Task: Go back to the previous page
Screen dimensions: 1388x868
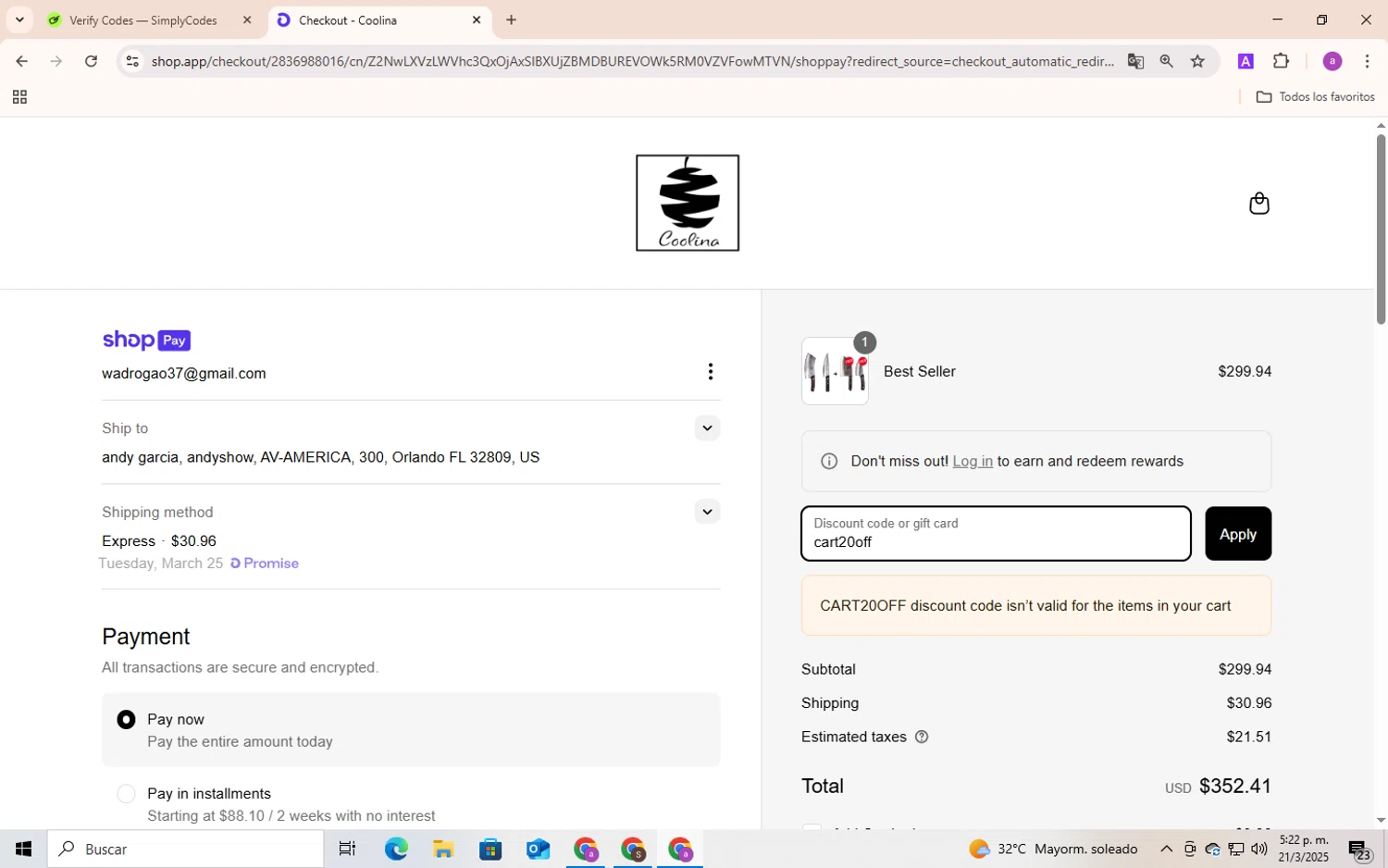Action: click(21, 61)
